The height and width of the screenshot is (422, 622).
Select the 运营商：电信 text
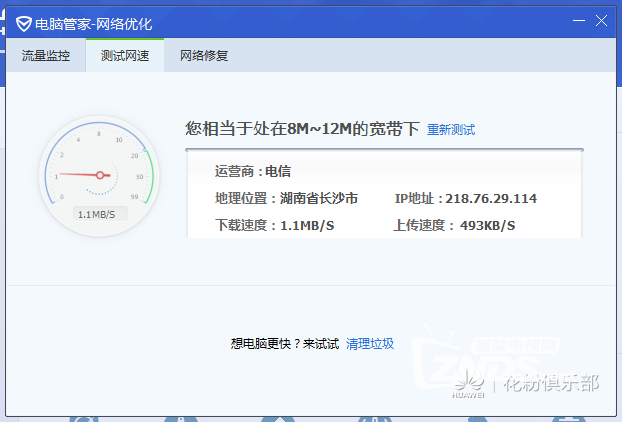(253, 172)
